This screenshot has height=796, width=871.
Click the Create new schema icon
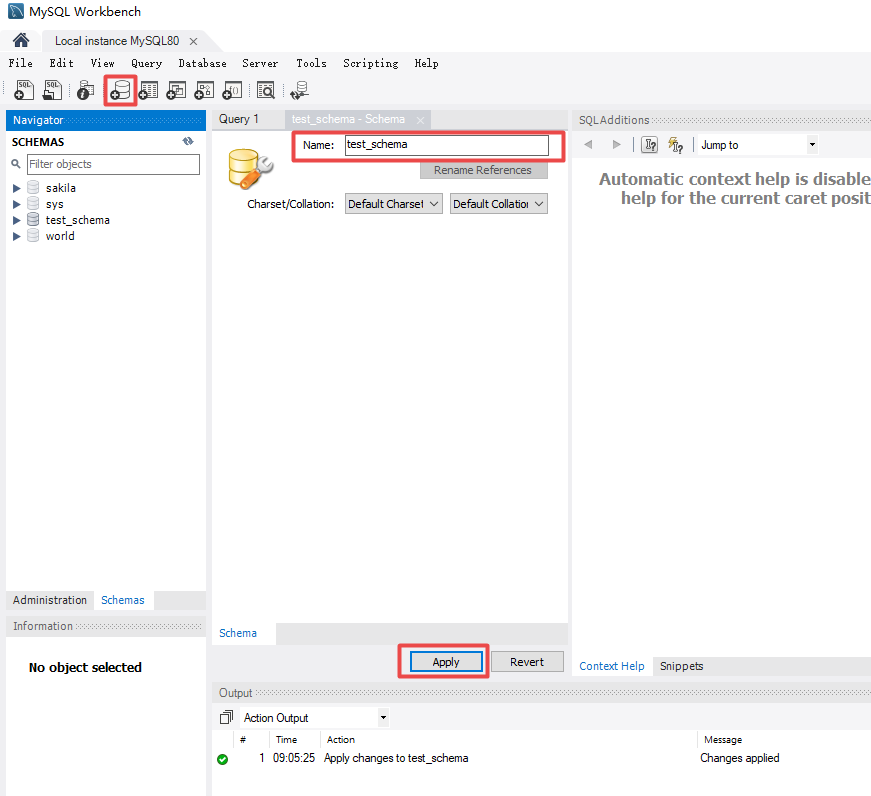(x=120, y=90)
